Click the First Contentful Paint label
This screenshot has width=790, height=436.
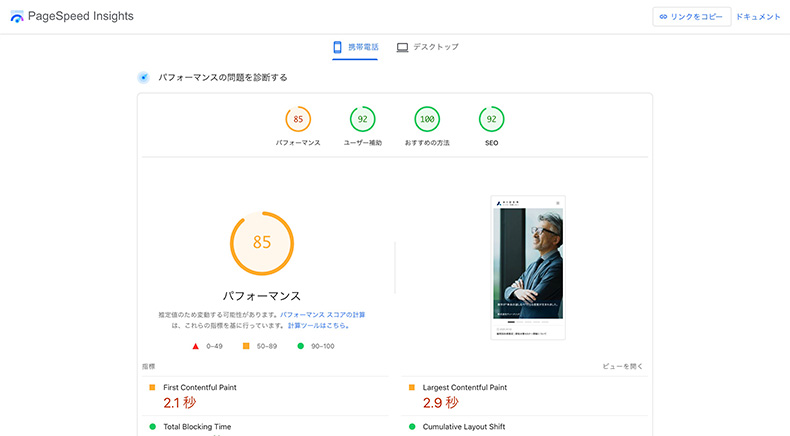200,388
